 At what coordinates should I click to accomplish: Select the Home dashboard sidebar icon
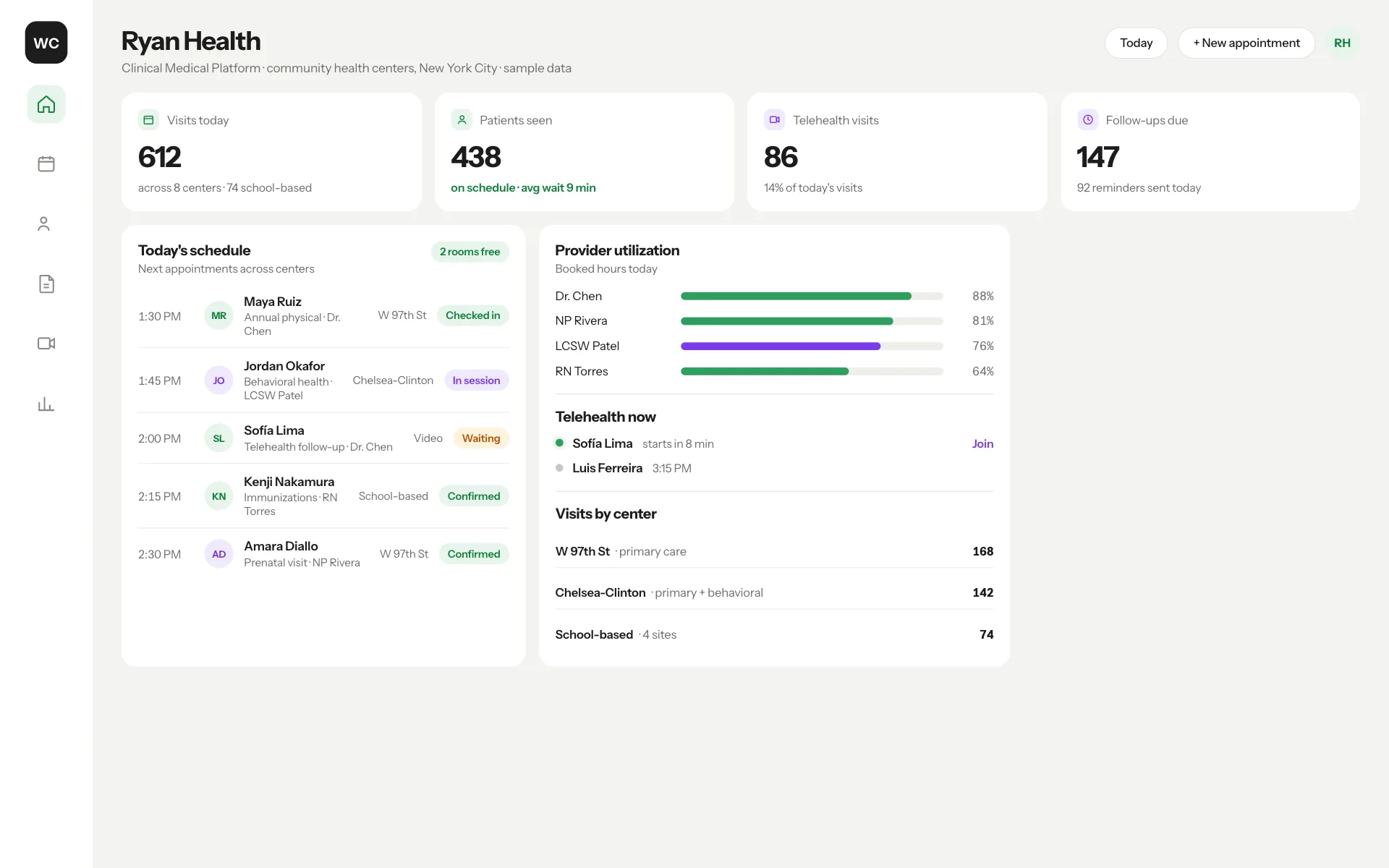[x=46, y=104]
